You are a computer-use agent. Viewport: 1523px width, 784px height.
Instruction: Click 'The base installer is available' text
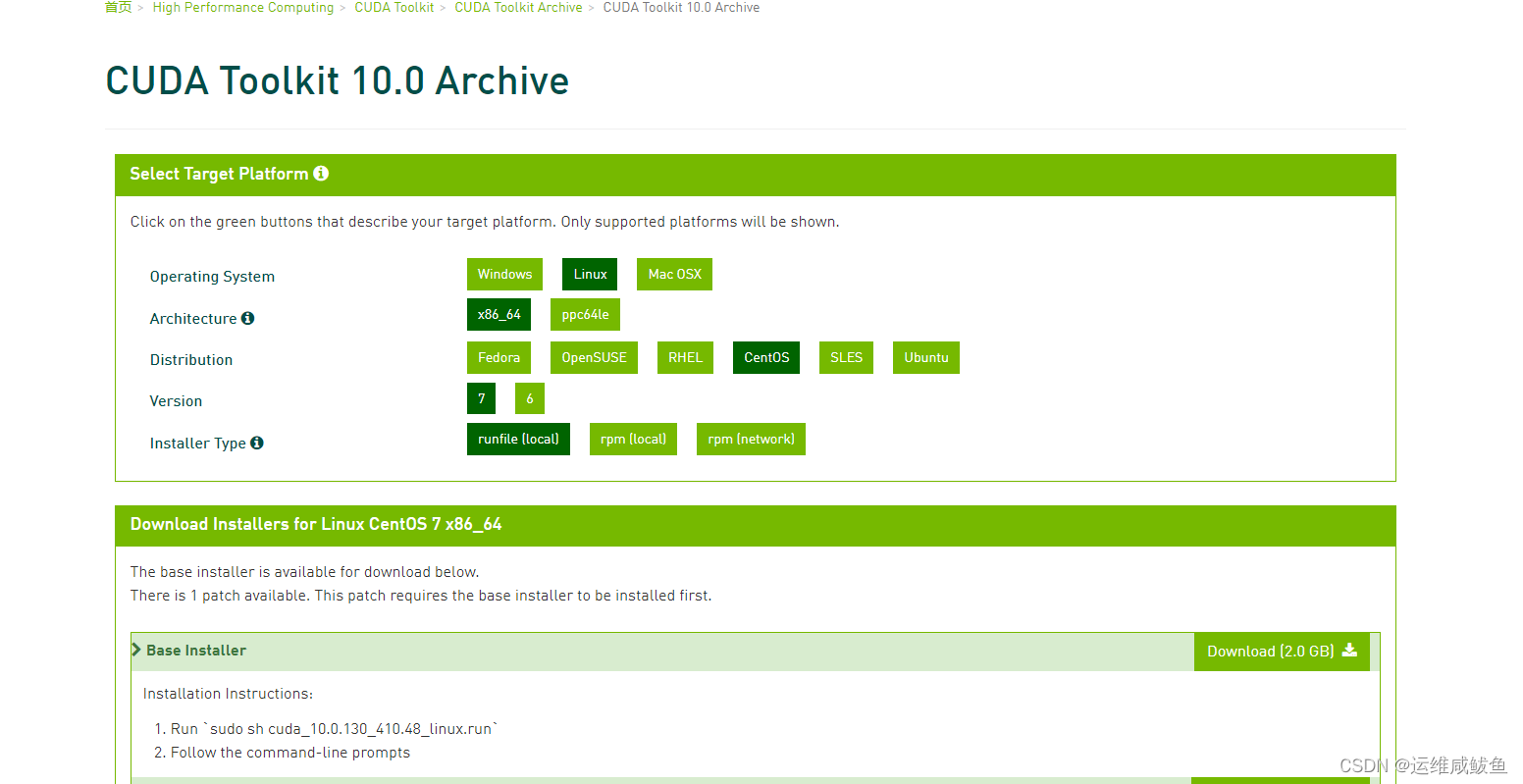pos(304,572)
